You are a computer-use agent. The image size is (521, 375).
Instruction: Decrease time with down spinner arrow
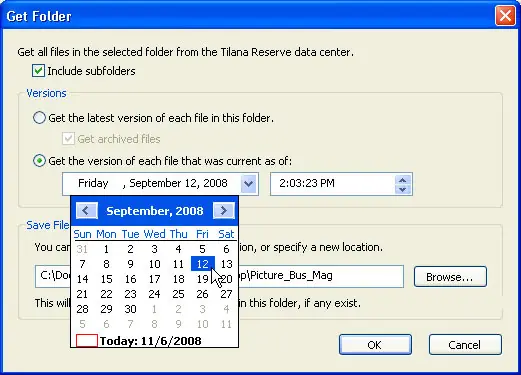(403, 189)
